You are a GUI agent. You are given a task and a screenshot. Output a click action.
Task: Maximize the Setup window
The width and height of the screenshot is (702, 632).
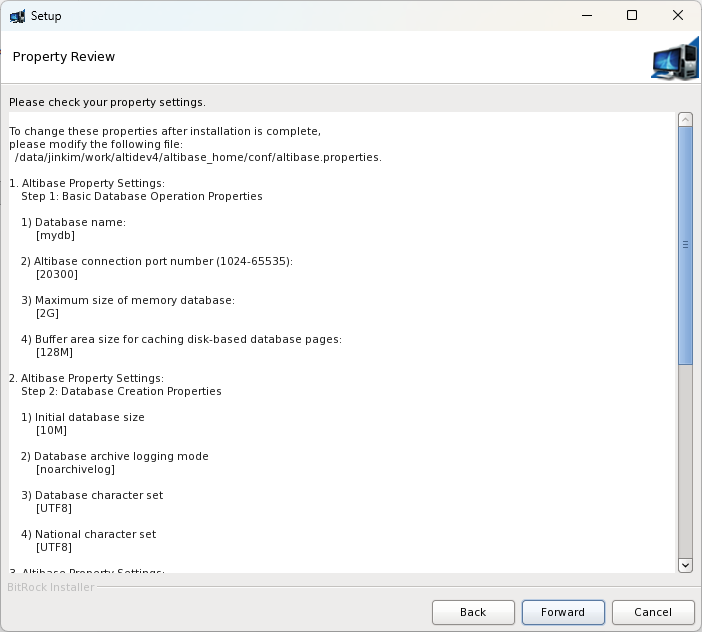[632, 16]
